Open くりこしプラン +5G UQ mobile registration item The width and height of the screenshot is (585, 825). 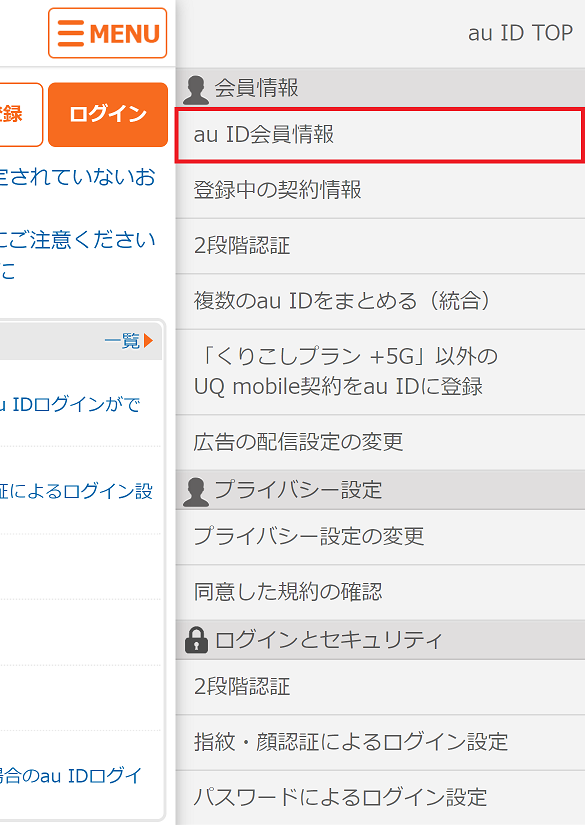point(380,372)
